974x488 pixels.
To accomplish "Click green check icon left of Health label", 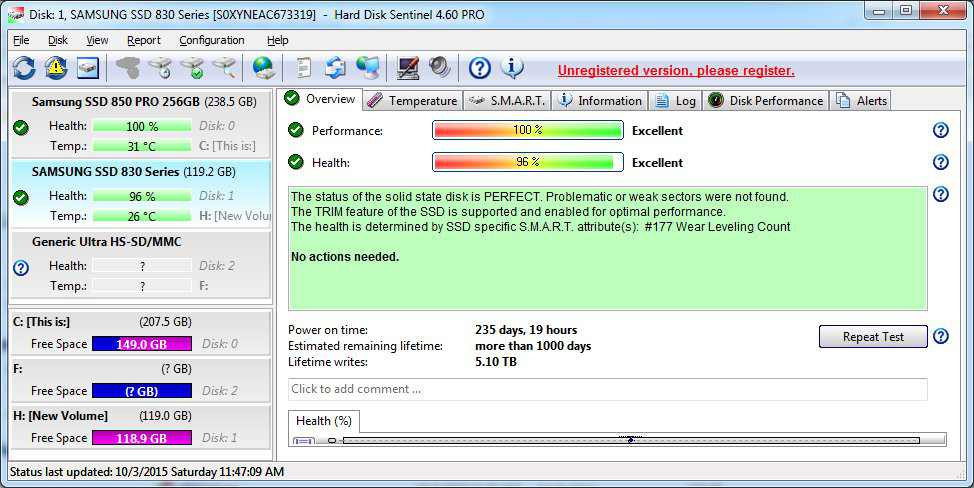I will pos(296,162).
